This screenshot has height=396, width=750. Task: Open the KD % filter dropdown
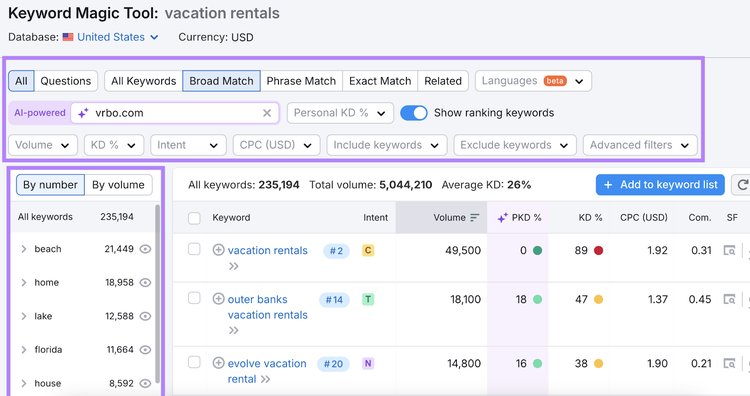114,145
